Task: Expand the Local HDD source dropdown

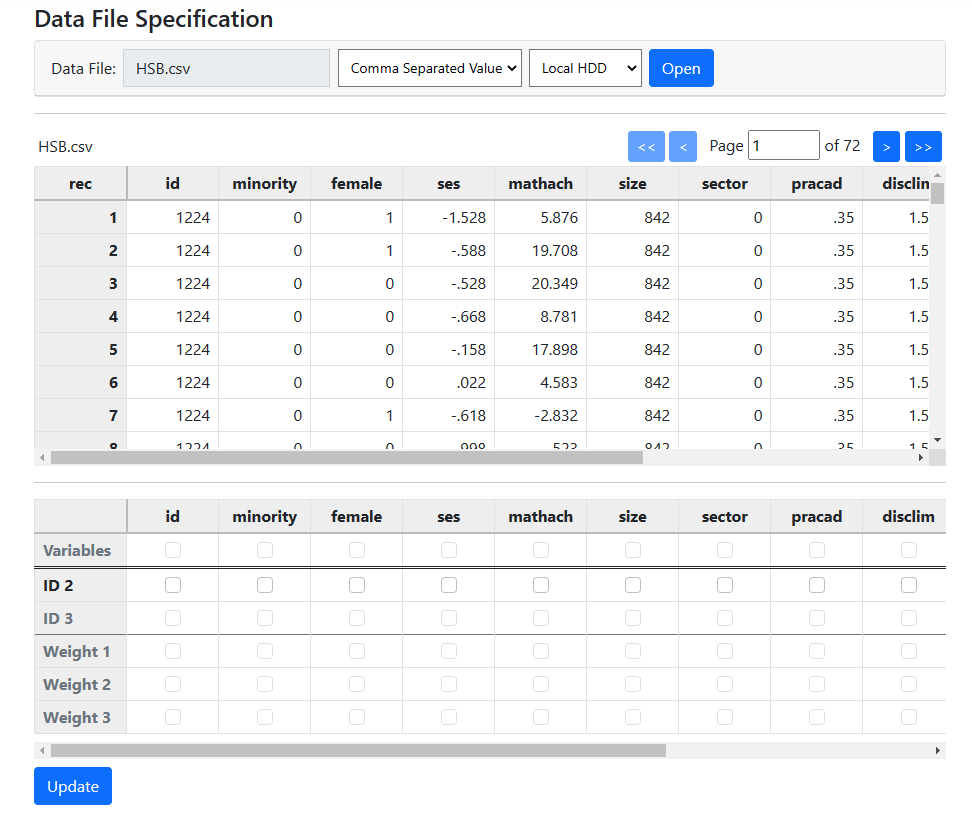Action: tap(585, 68)
